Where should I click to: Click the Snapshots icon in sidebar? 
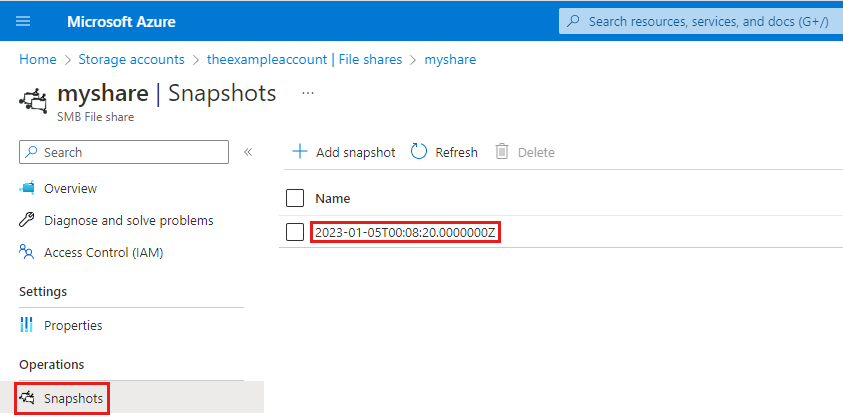click(27, 398)
